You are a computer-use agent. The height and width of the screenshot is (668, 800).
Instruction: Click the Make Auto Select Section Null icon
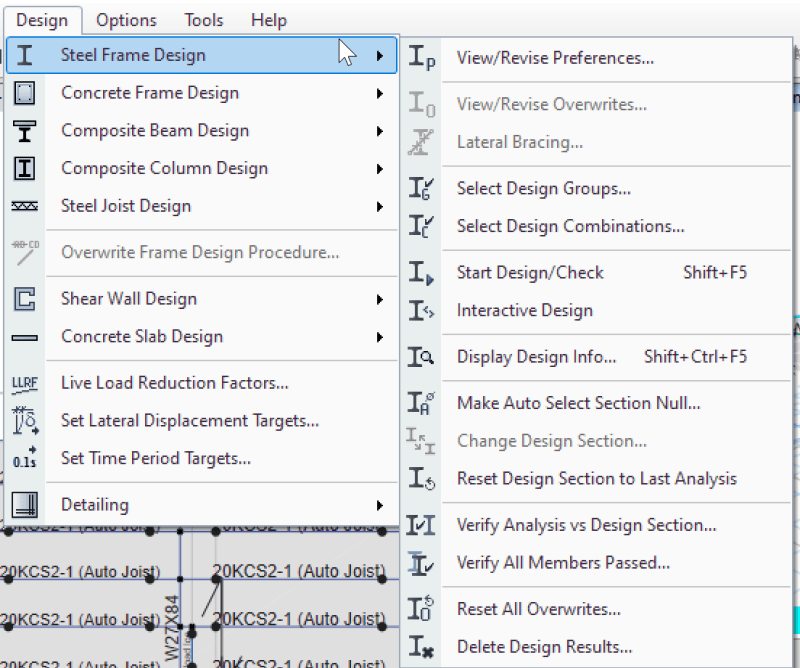(421, 403)
